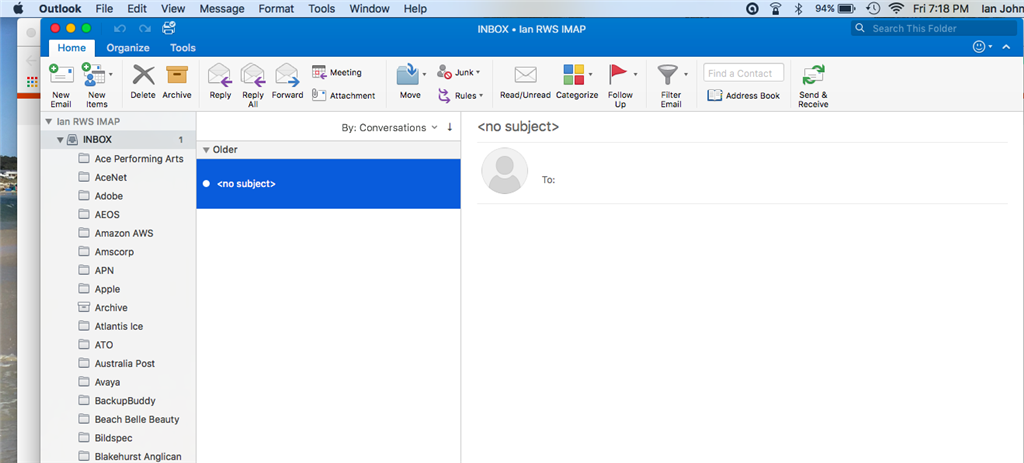Archive the selected message
1024x463 pixels.
point(177,82)
